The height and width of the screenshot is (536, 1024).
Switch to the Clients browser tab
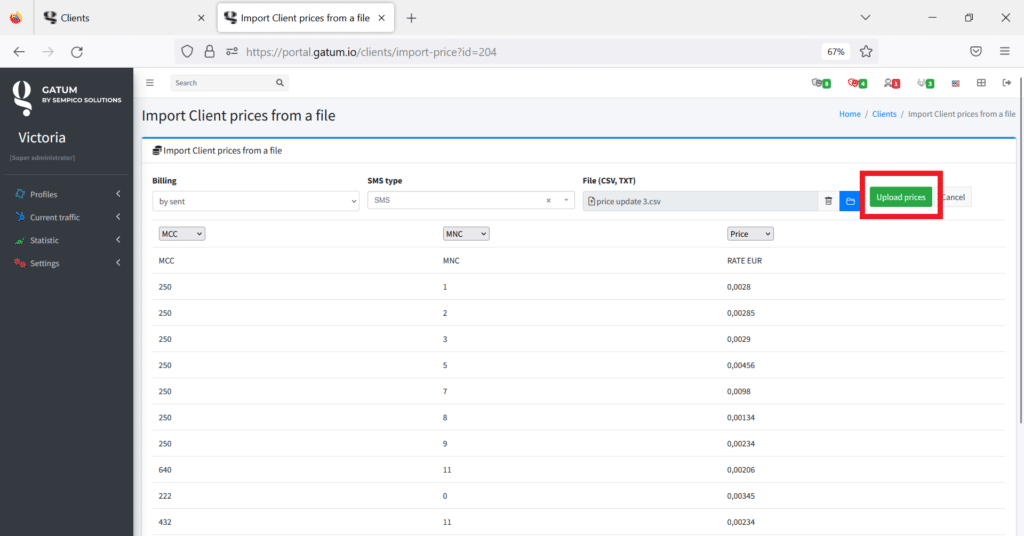coord(124,18)
